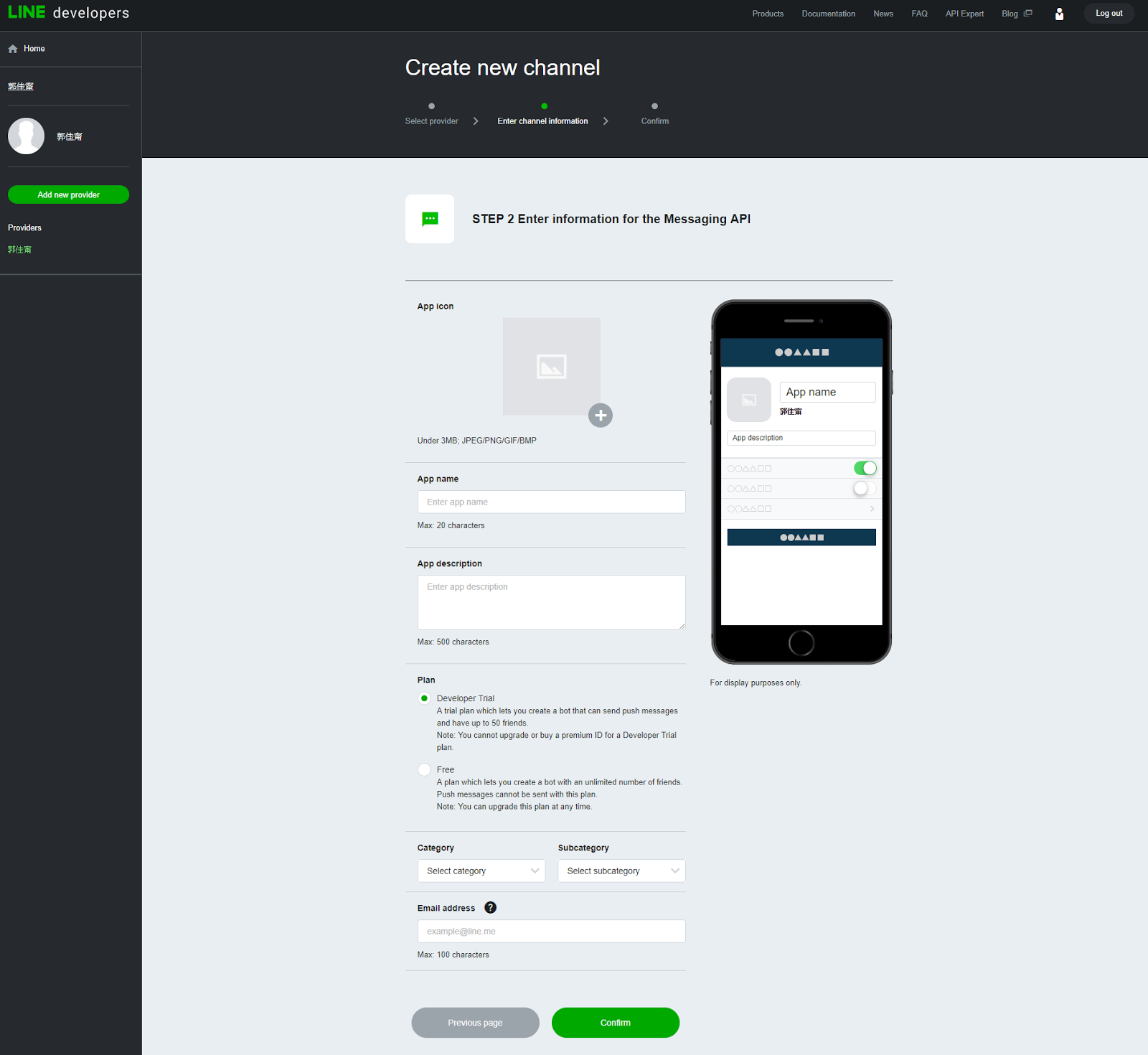
Task: Click the Confirm step in progress bar
Action: point(654,116)
